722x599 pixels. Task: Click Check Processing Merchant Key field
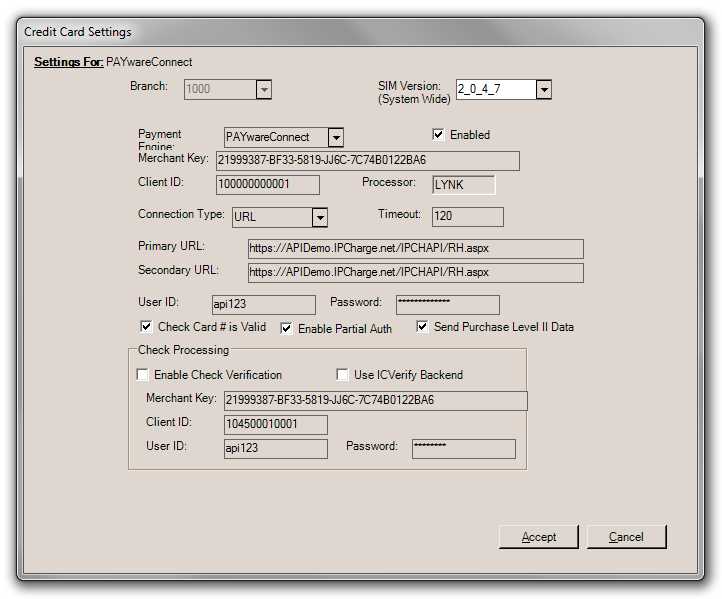(x=375, y=401)
